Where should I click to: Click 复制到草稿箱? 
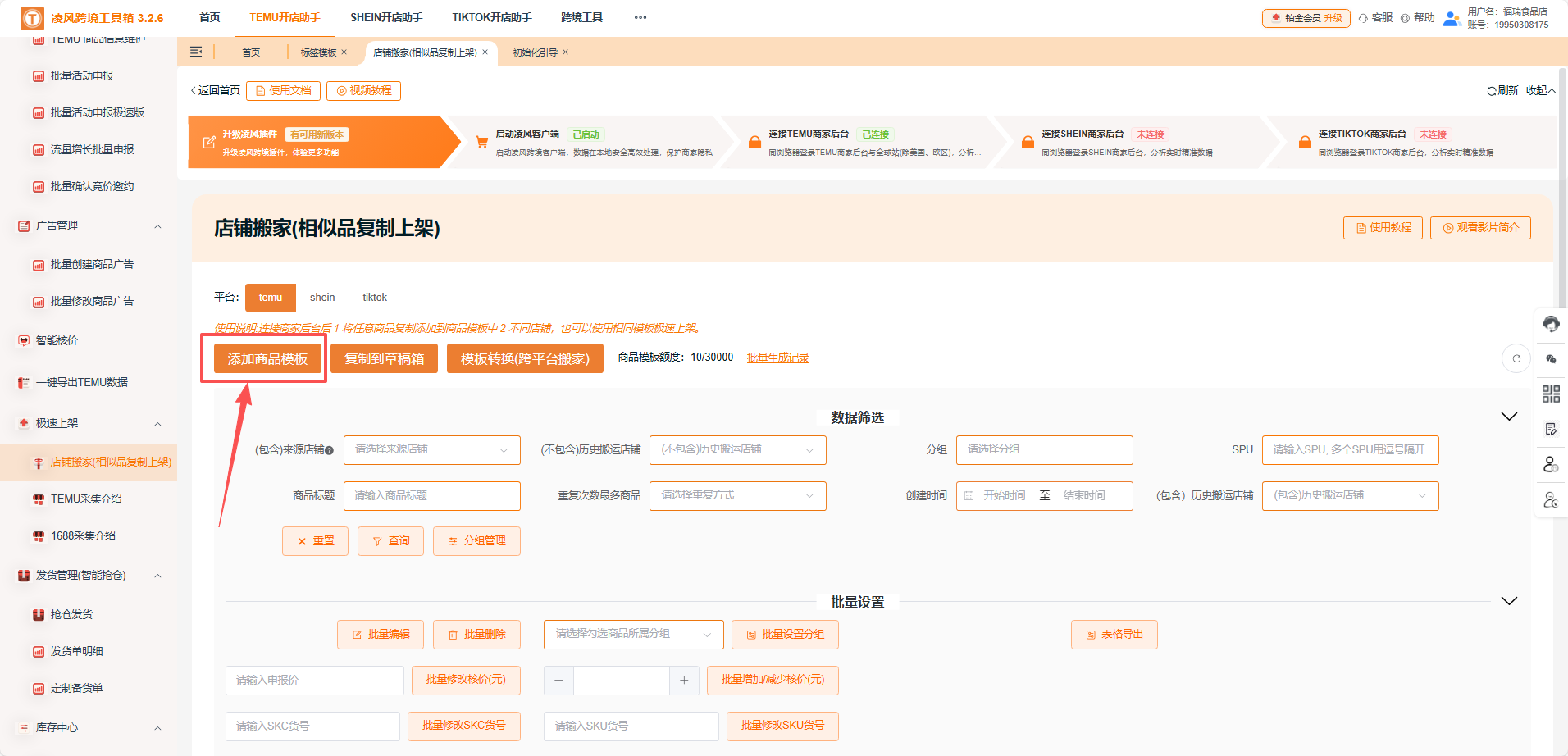pyautogui.click(x=383, y=358)
